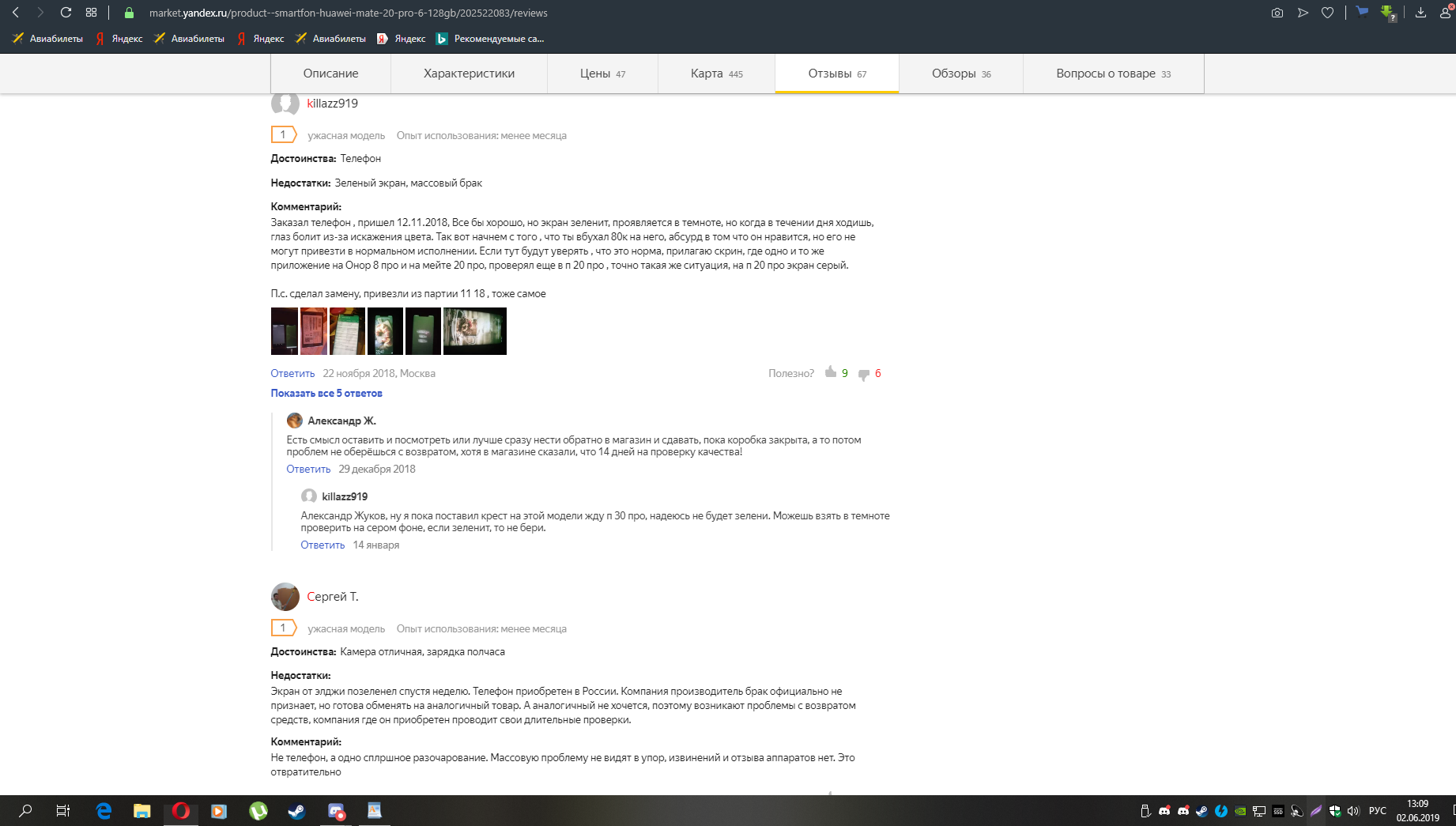1456x826 pixels.
Task: View third review photo thumbnail
Action: pos(347,331)
